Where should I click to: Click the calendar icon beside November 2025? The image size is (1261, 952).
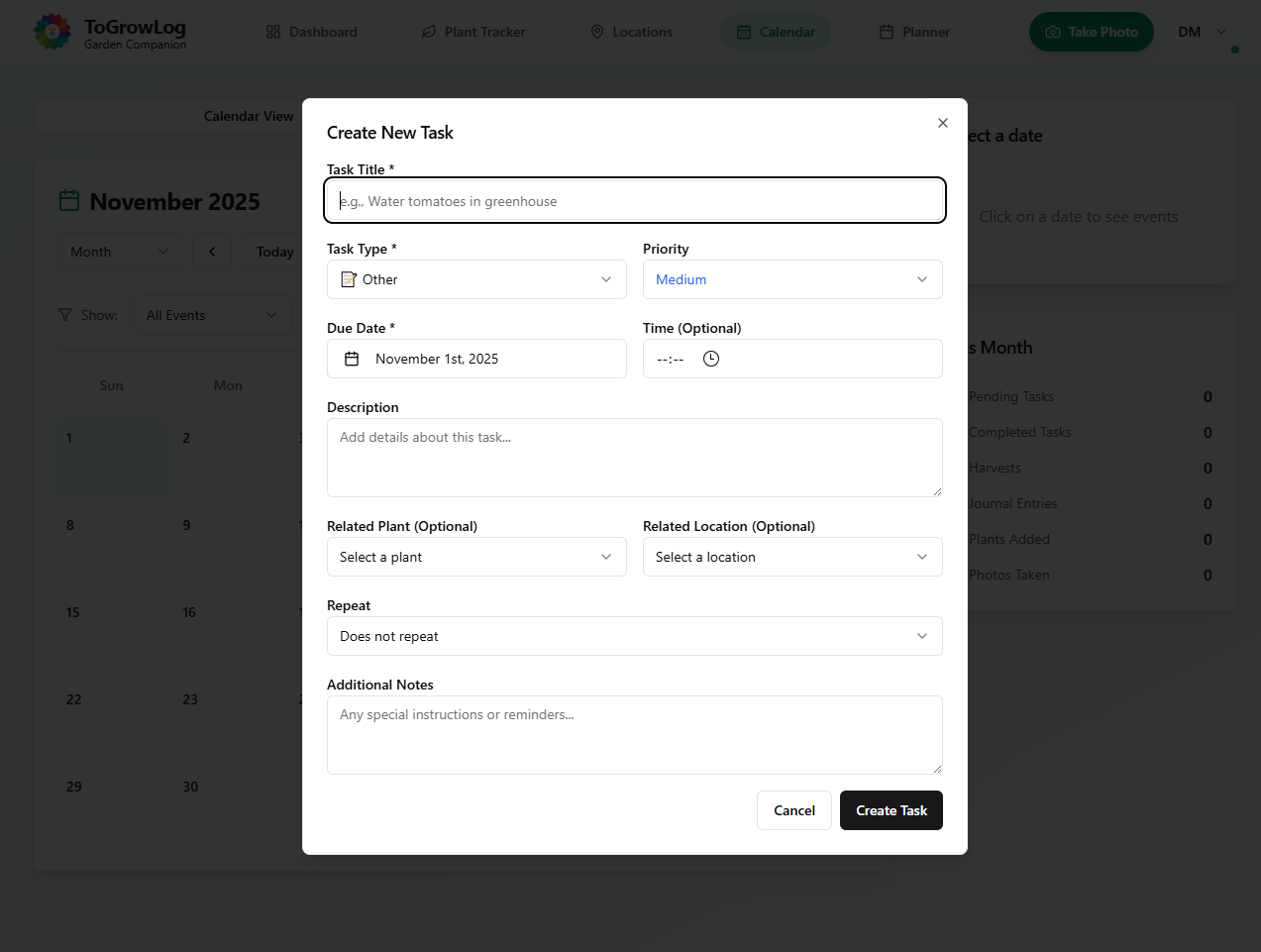coord(69,201)
